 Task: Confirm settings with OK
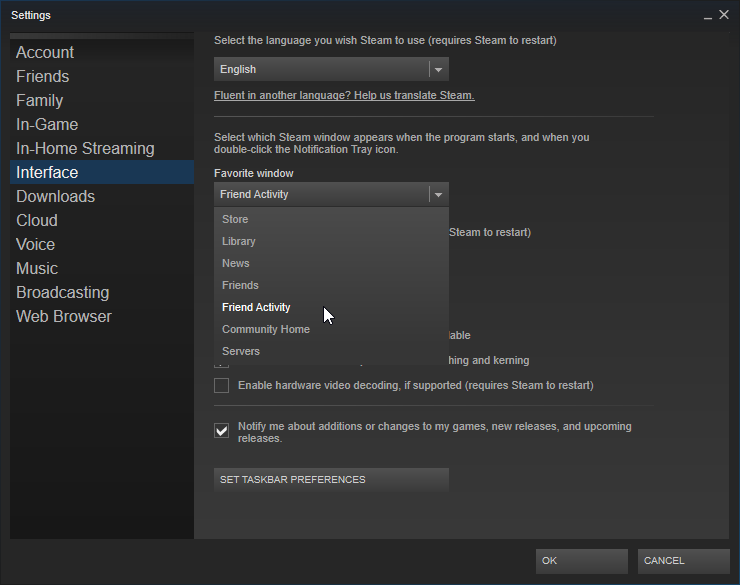[581, 561]
